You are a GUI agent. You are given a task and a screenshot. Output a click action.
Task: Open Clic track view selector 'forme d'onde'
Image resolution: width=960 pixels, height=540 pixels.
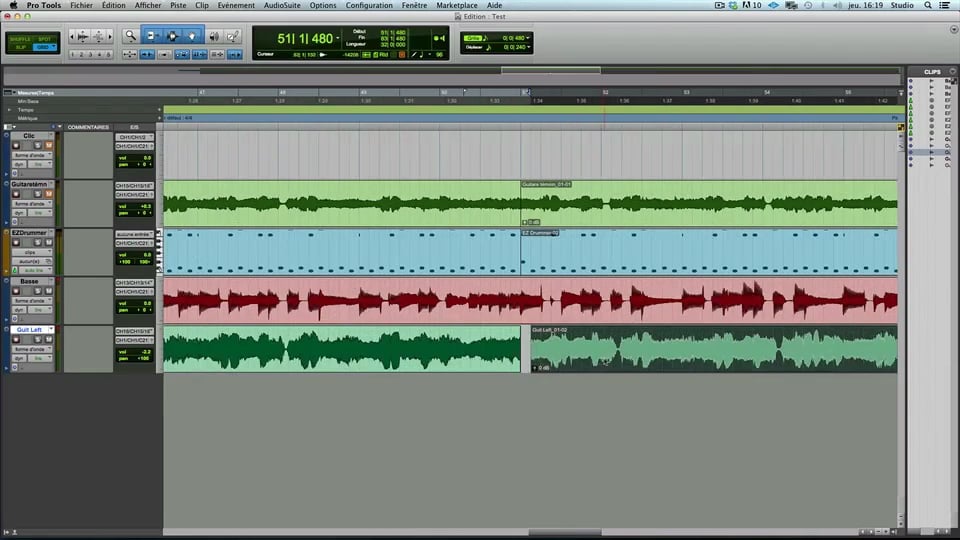coord(32,155)
